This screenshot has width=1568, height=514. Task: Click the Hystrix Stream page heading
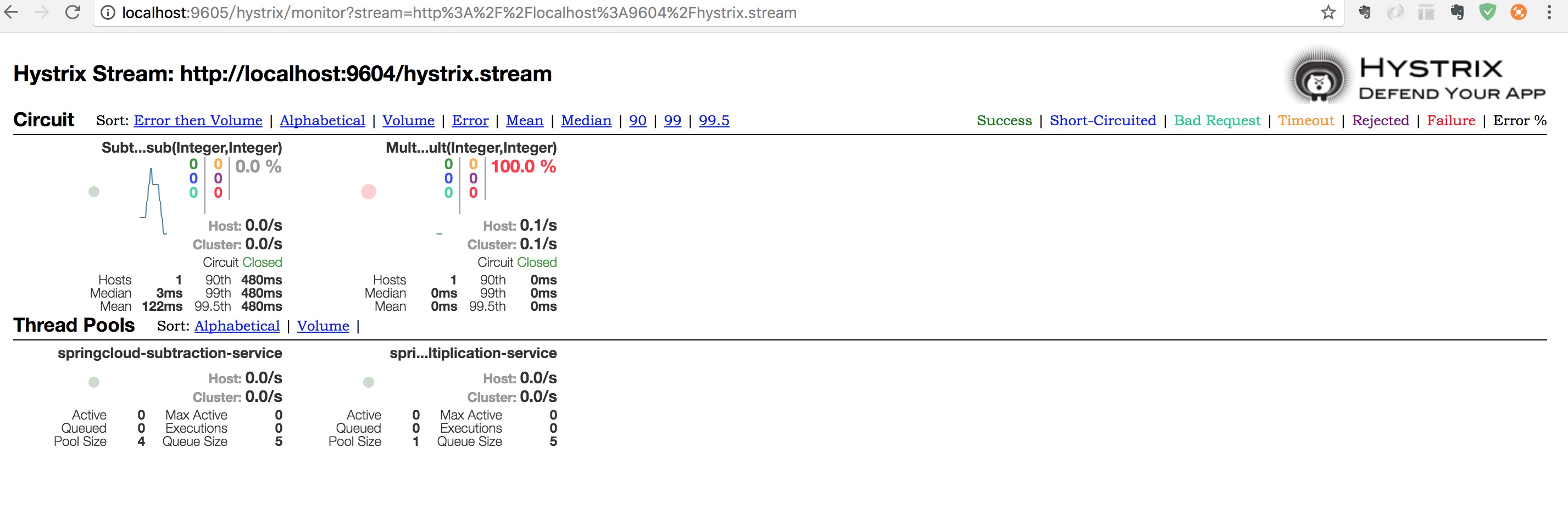pyautogui.click(x=282, y=74)
